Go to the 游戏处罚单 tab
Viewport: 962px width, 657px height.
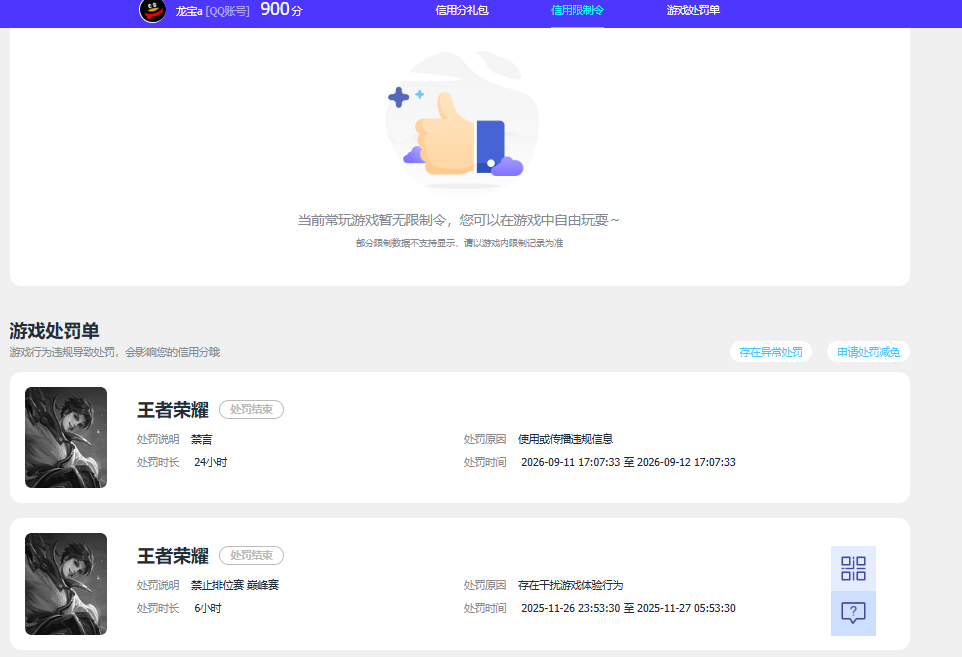(693, 10)
